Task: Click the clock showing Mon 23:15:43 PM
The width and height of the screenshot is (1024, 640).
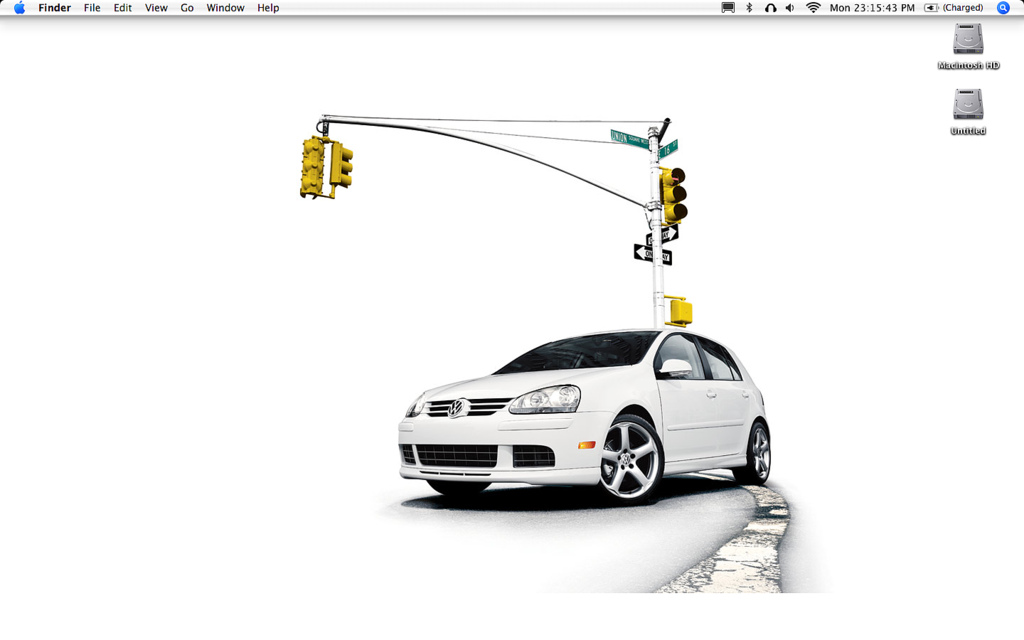Action: (872, 8)
